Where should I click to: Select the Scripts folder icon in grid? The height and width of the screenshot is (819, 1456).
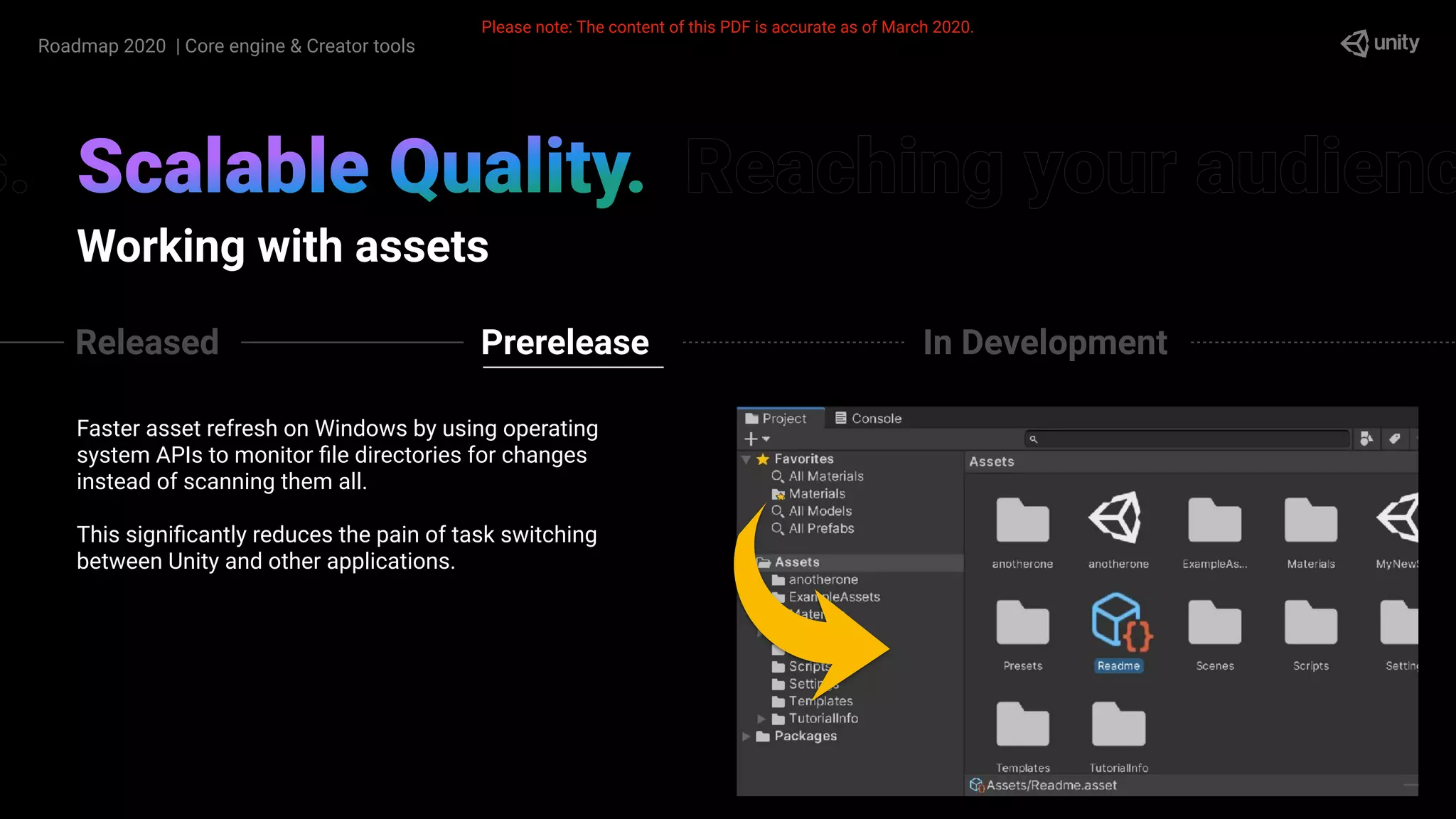click(x=1311, y=622)
